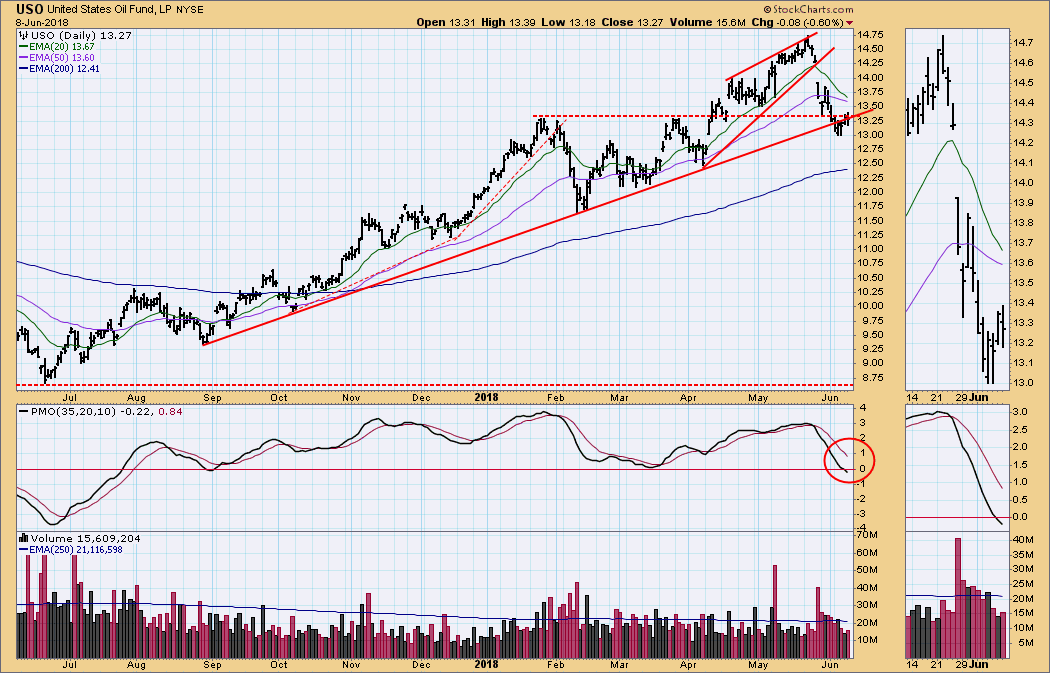Click the 12.50 price axis label
This screenshot has width=1050, height=673.
(870, 163)
